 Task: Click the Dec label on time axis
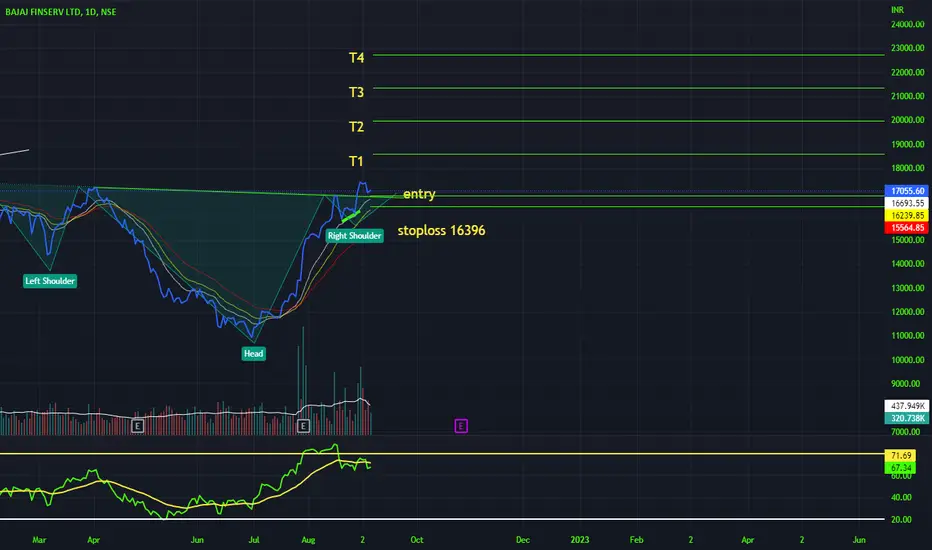pyautogui.click(x=522, y=540)
